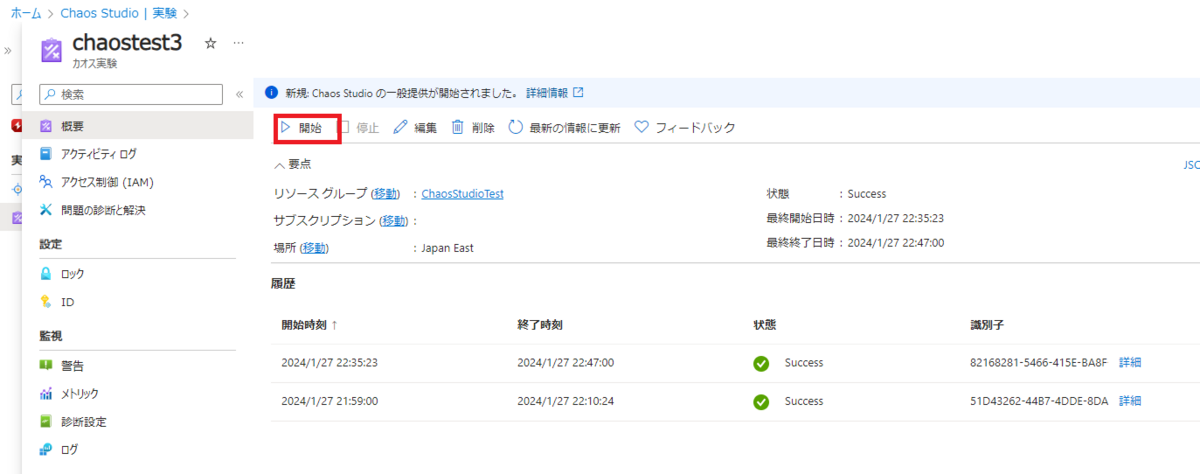Collapse the sidebar menu with double chevron
Image resolution: width=1200 pixels, height=474 pixels.
click(x=239, y=94)
